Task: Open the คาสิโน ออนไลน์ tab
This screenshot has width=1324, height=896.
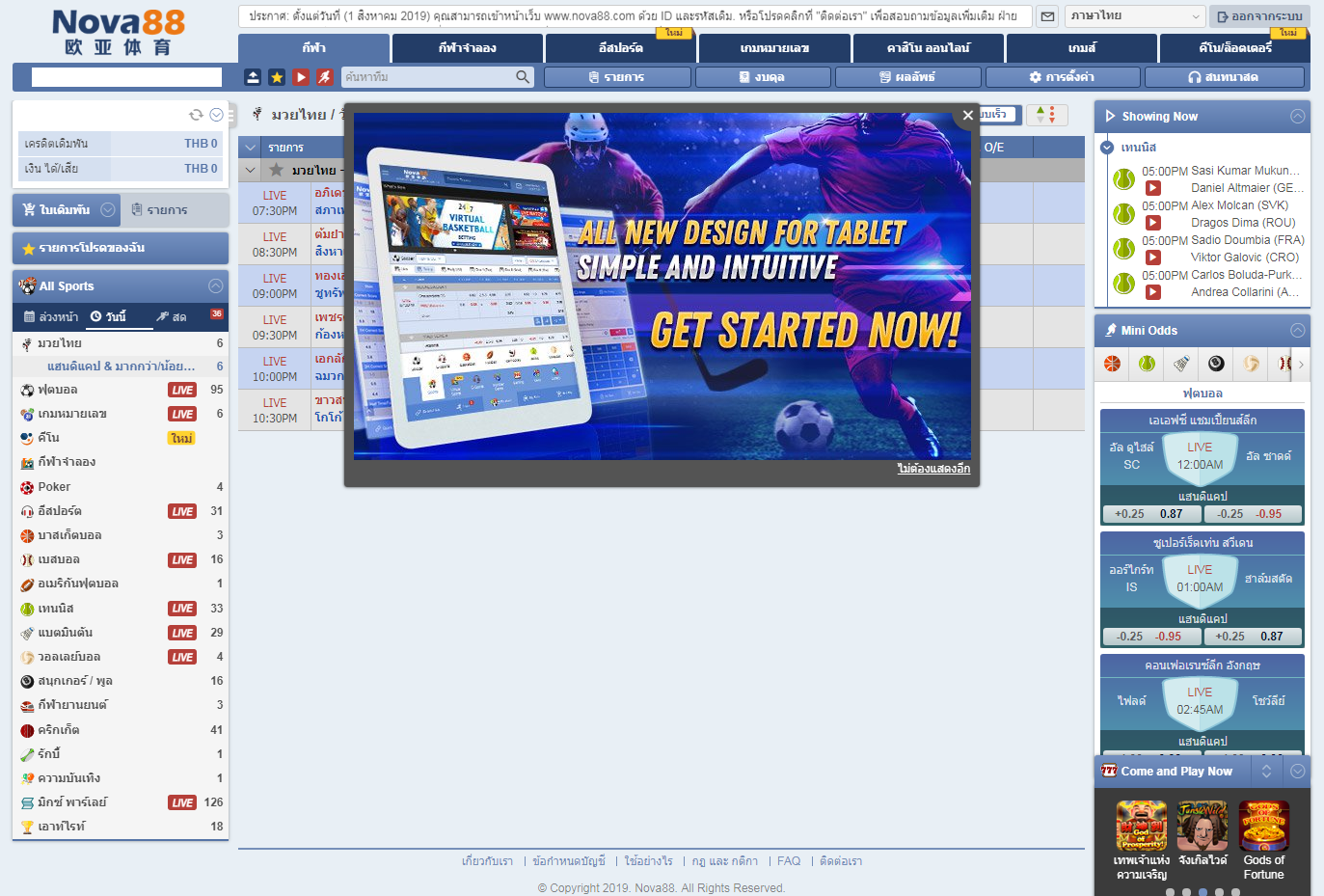Action: pos(929,48)
